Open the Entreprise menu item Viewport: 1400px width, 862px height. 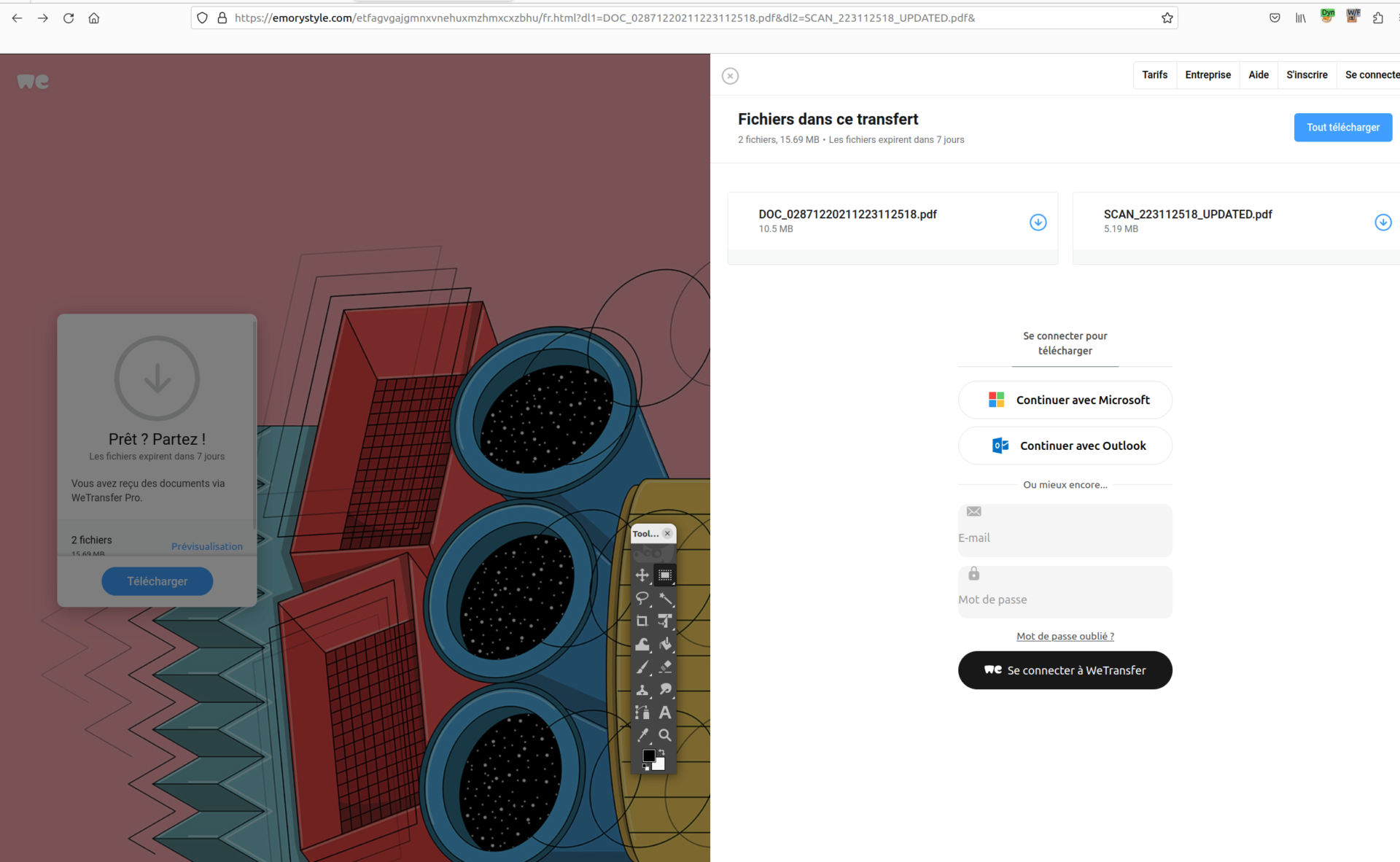pos(1207,75)
